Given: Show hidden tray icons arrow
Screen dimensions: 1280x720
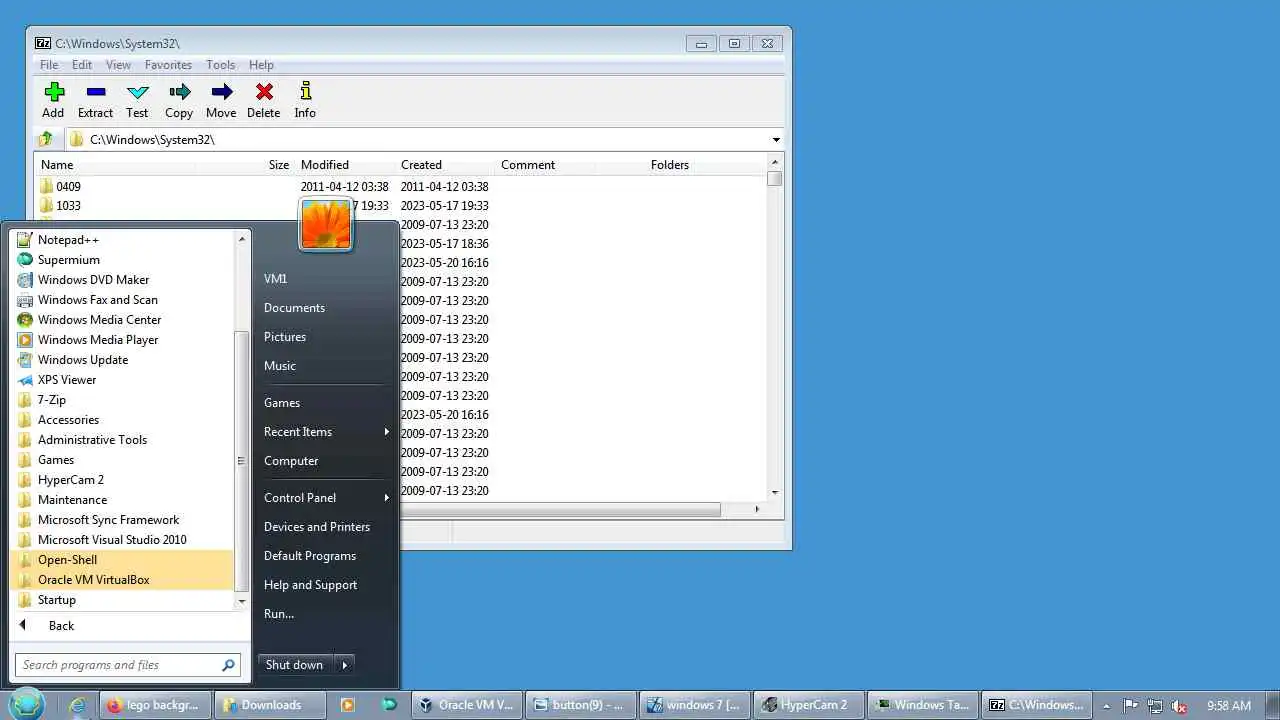Looking at the screenshot, I should [1106, 706].
